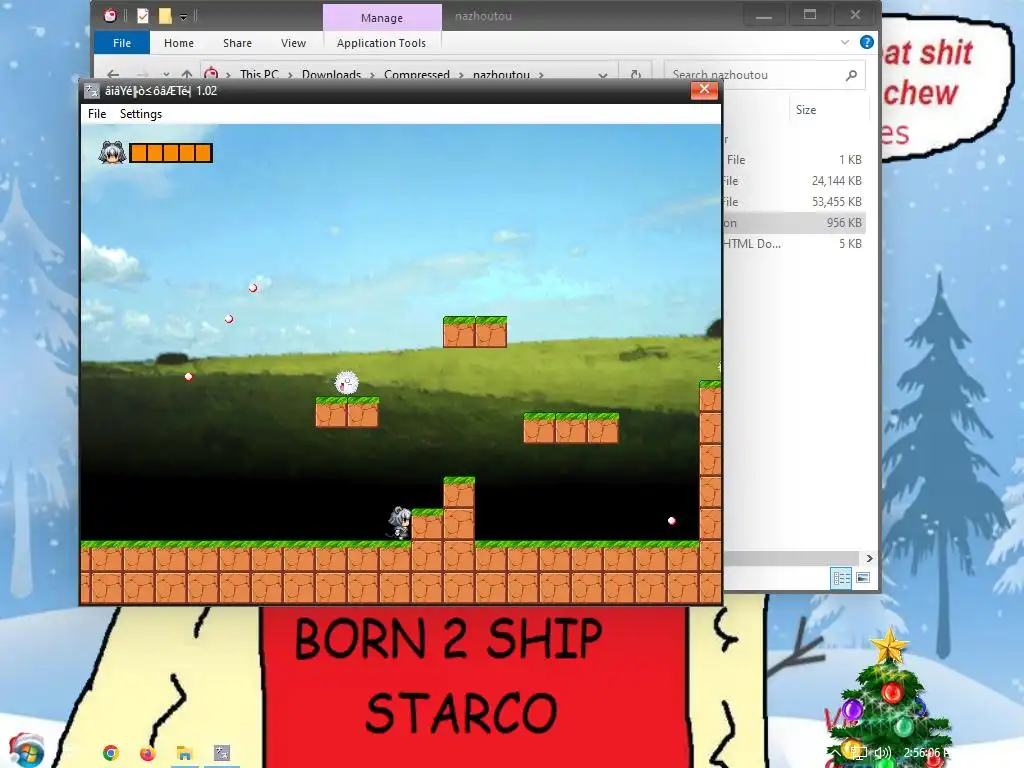
Task: Click the Explorer window app icon
Action: (110, 16)
